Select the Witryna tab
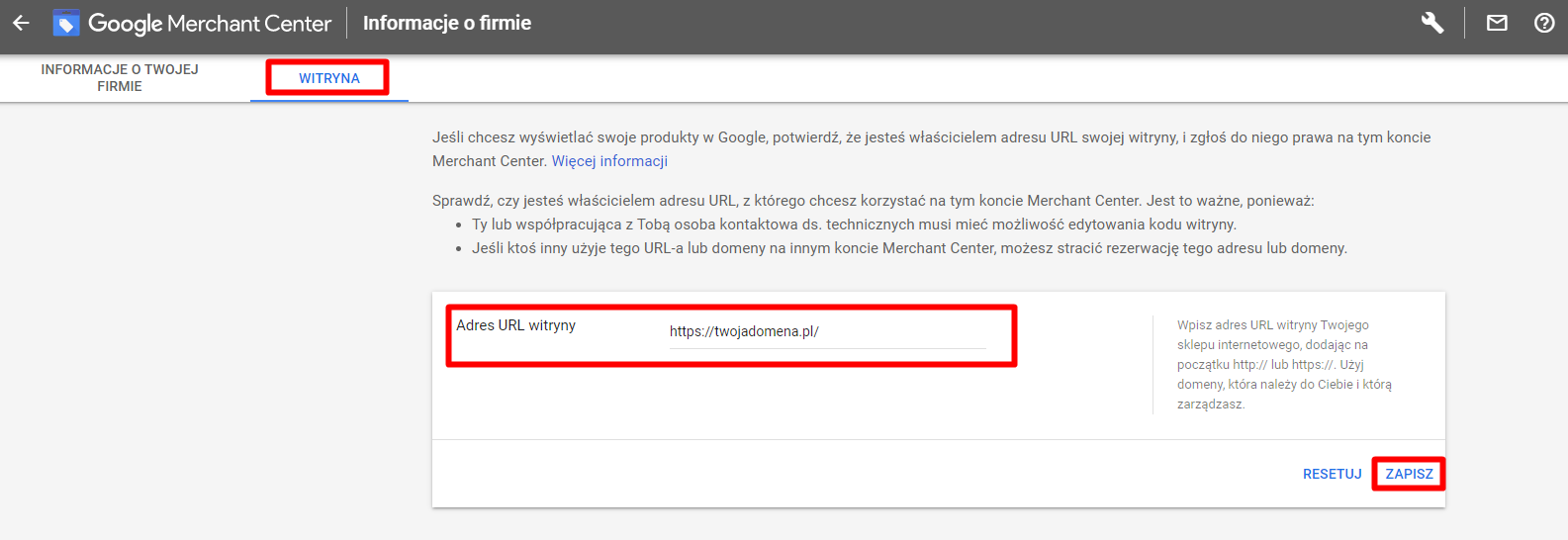The image size is (1568, 540). coord(329,78)
